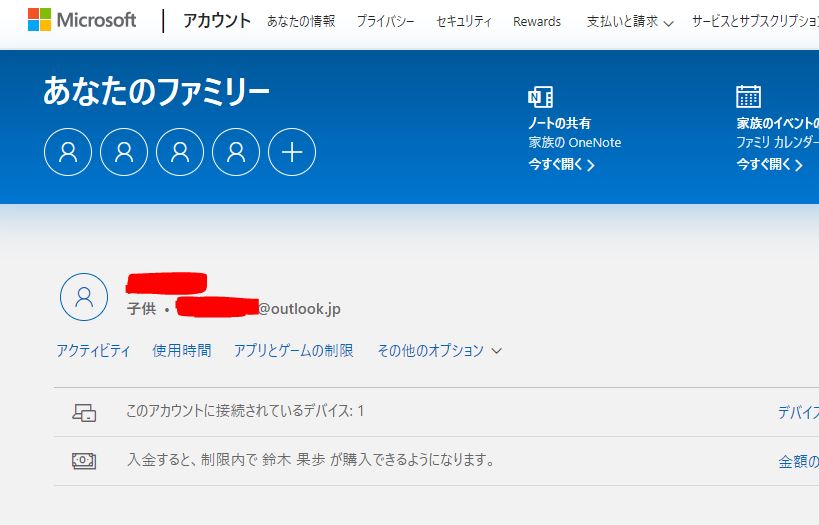This screenshot has height=525, width=819.
Task: Click the family calendar icon
Action: [748, 96]
